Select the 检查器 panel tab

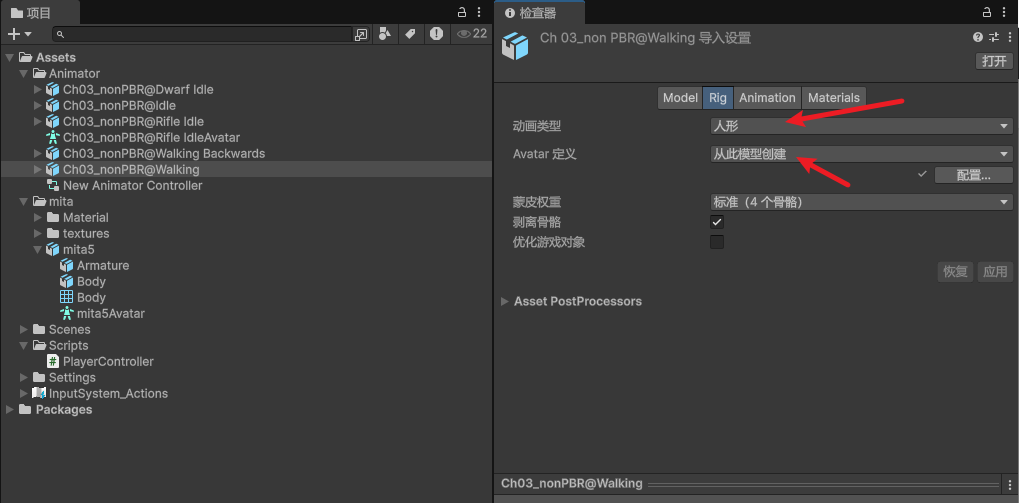coord(539,12)
